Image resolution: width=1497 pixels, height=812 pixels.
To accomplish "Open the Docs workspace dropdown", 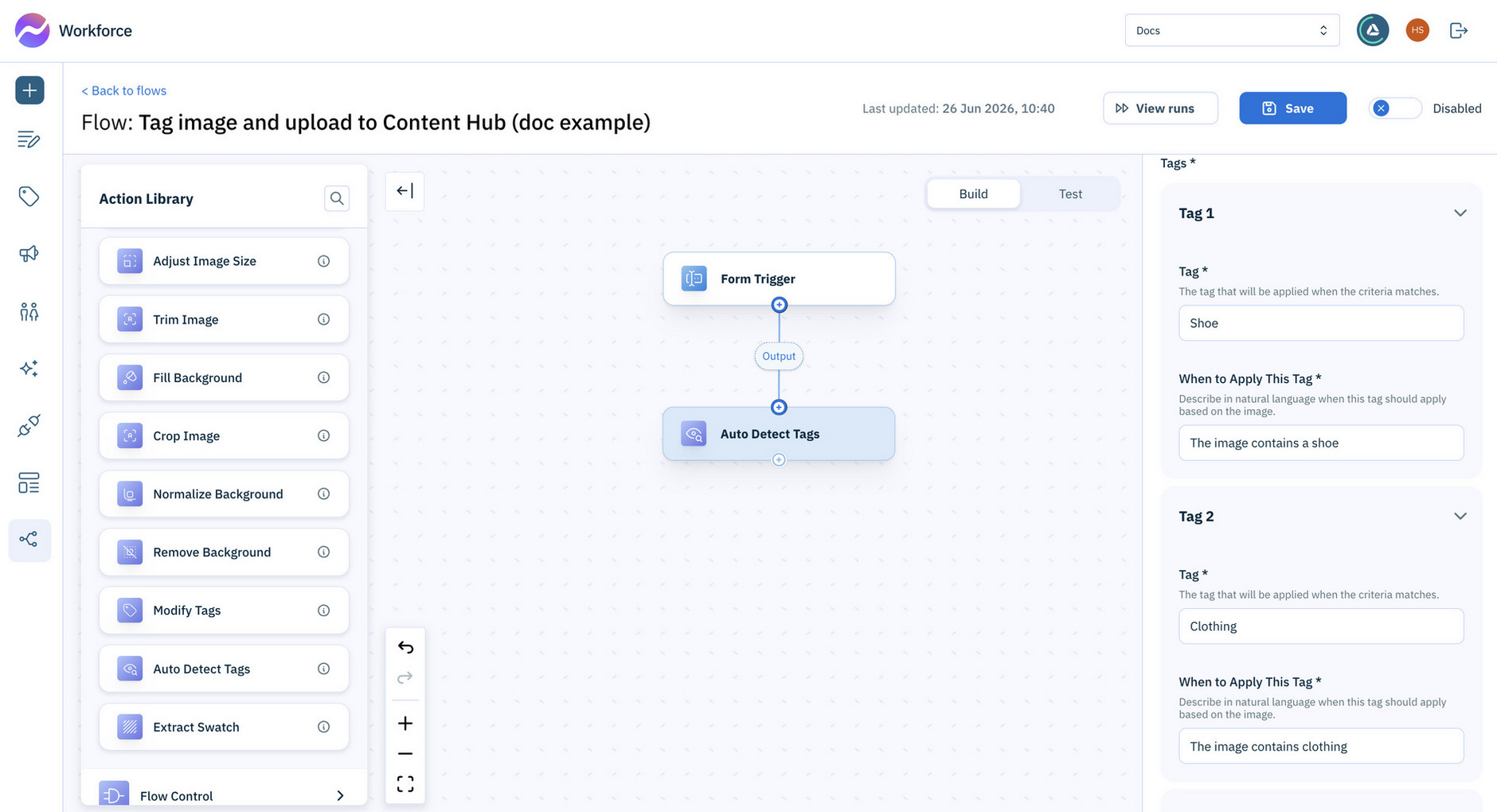I will tap(1232, 30).
